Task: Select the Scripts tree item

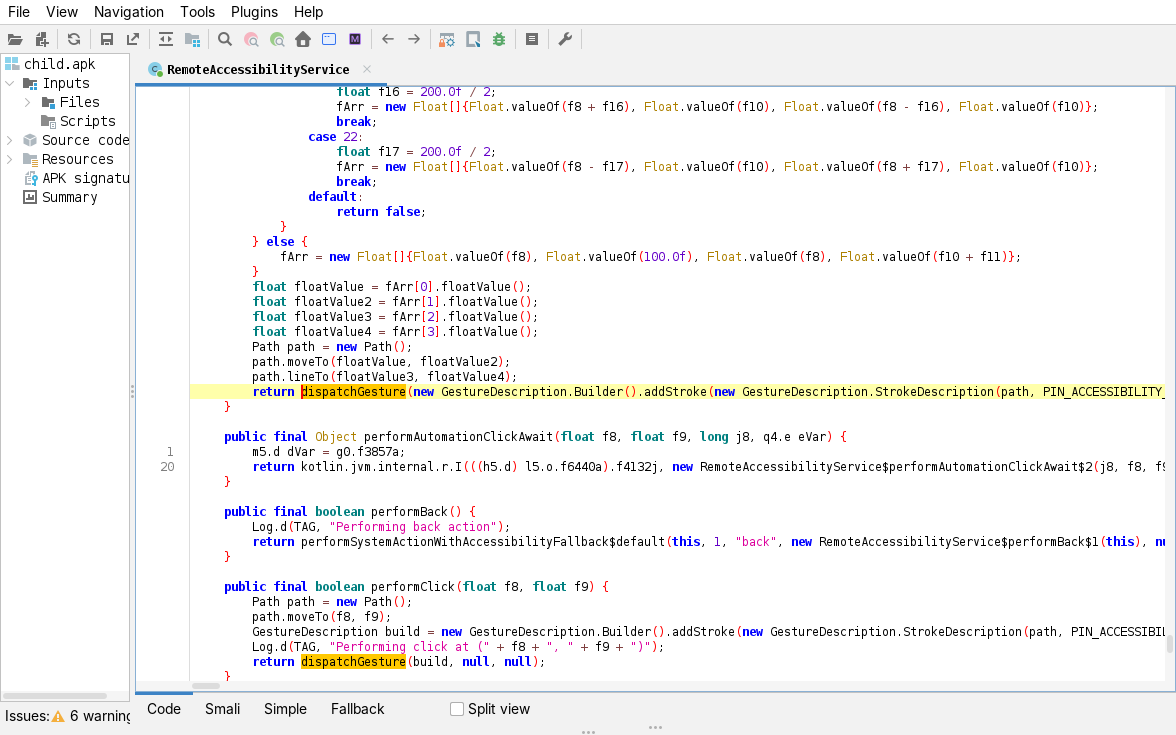Action: click(x=88, y=122)
